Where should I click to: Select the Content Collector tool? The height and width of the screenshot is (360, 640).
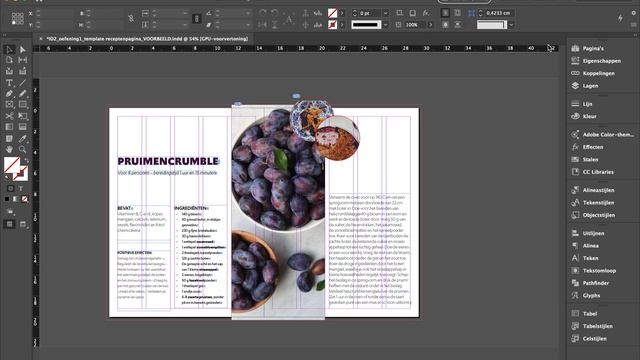point(9,71)
